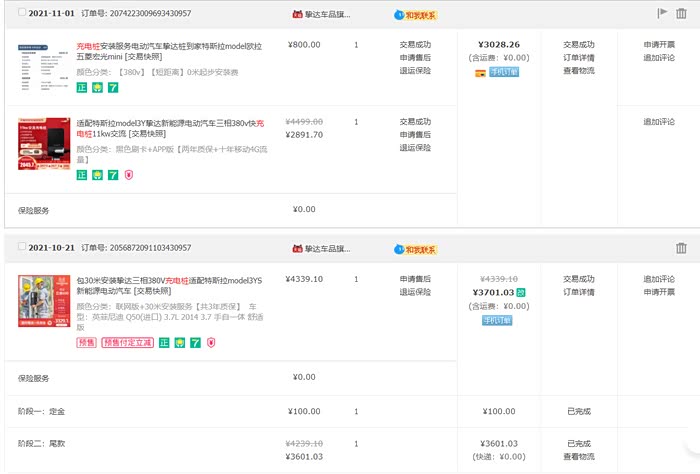The image size is (700, 474).
Task: Click the ¥3701.03 paid amount
Action: (x=493, y=292)
